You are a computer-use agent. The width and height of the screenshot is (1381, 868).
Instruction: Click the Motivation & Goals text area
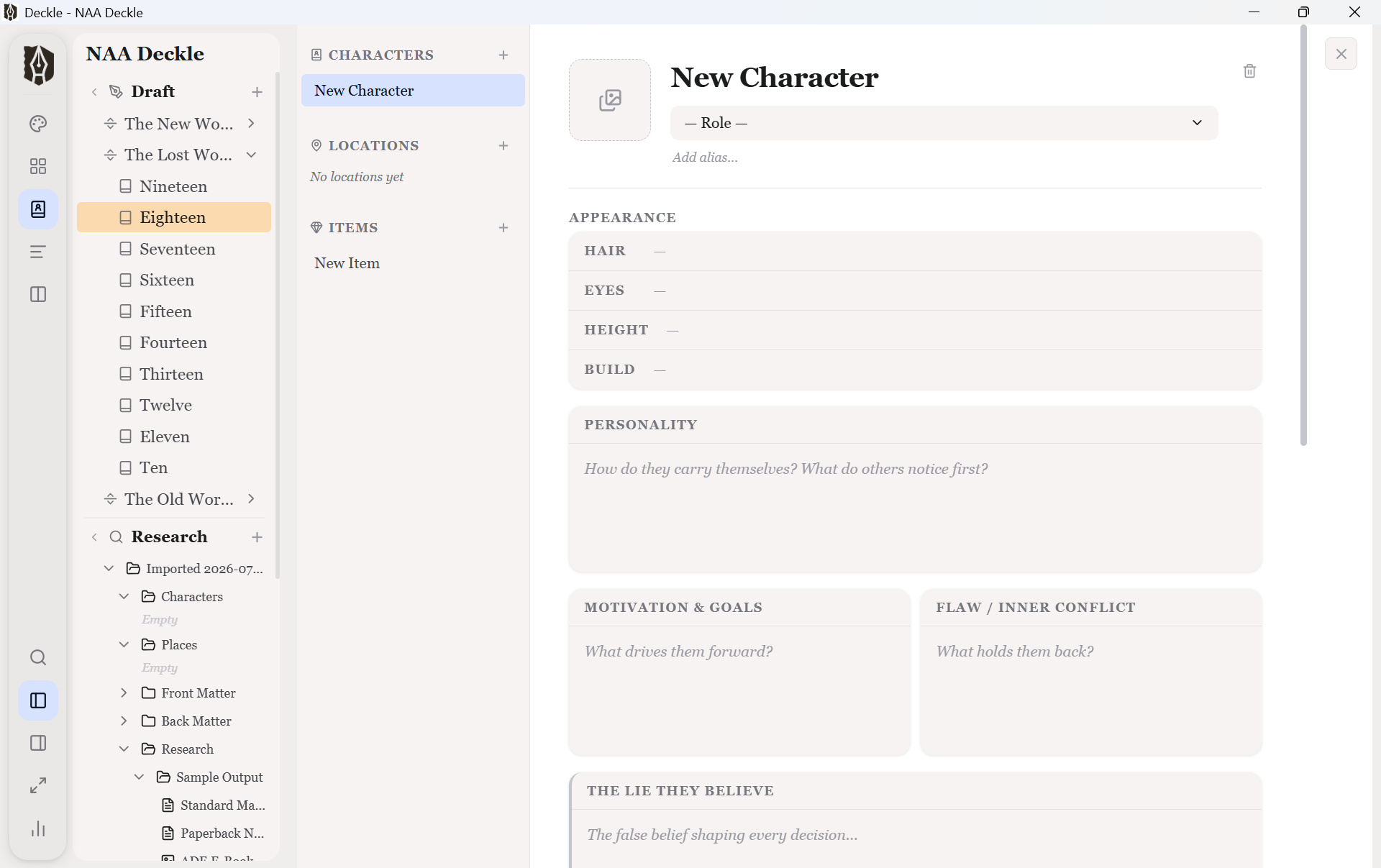(739, 690)
